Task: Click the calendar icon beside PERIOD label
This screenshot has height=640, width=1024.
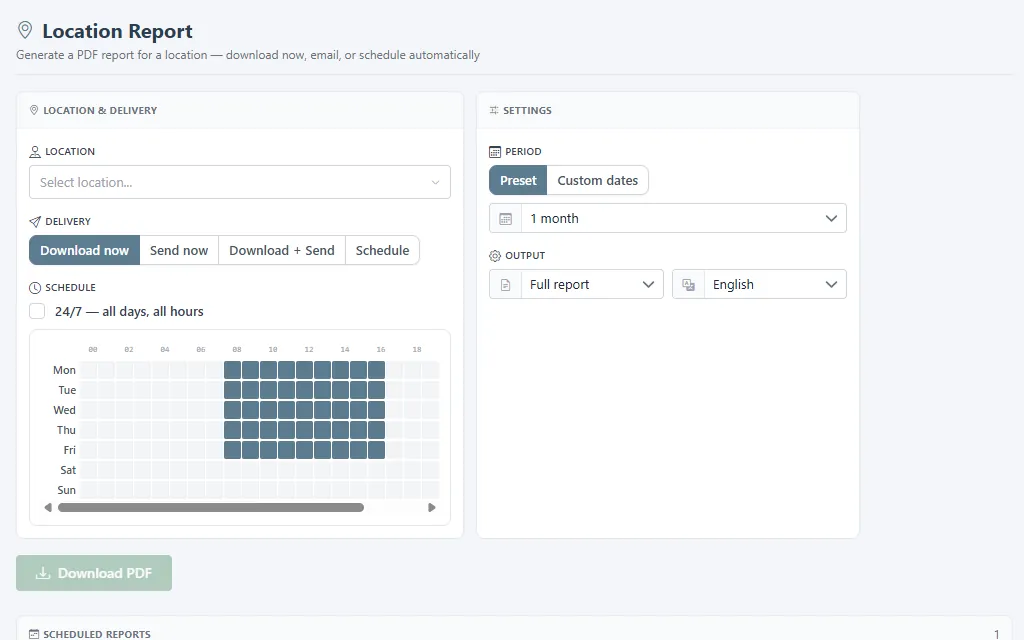Action: pos(495,152)
